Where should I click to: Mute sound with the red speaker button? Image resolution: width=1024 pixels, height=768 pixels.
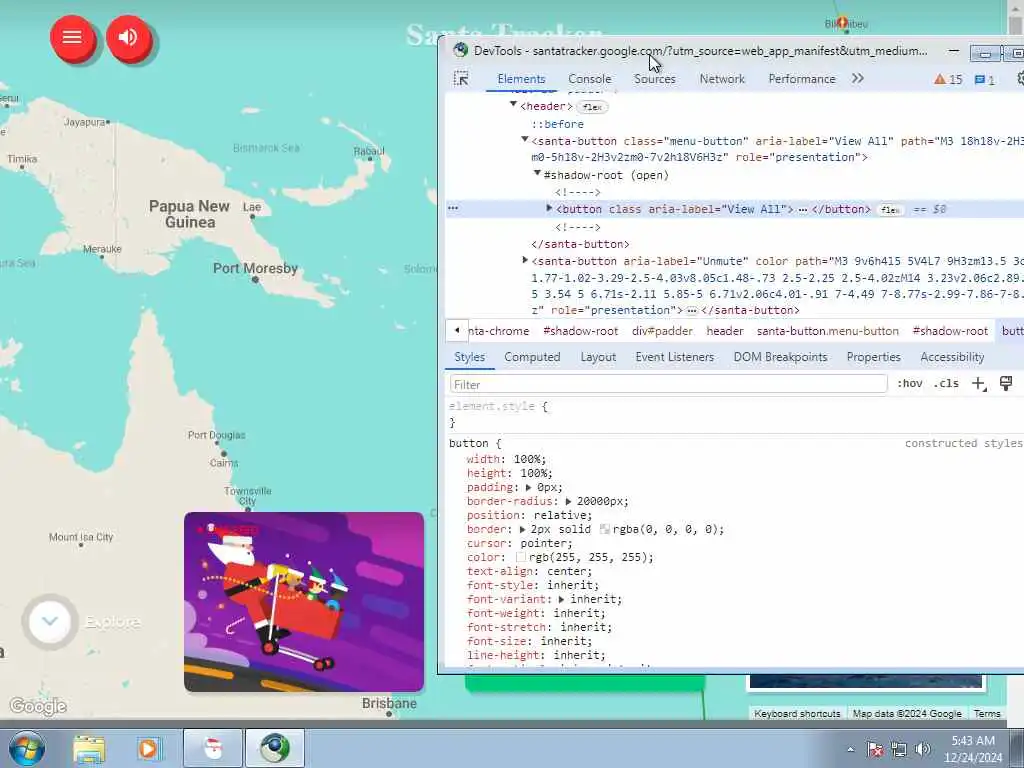[x=128, y=37]
